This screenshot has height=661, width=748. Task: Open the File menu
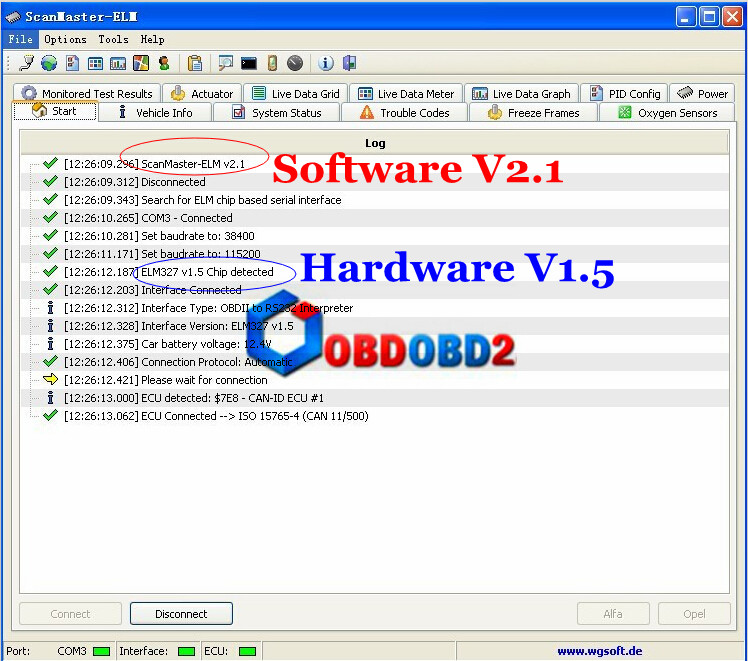point(20,39)
